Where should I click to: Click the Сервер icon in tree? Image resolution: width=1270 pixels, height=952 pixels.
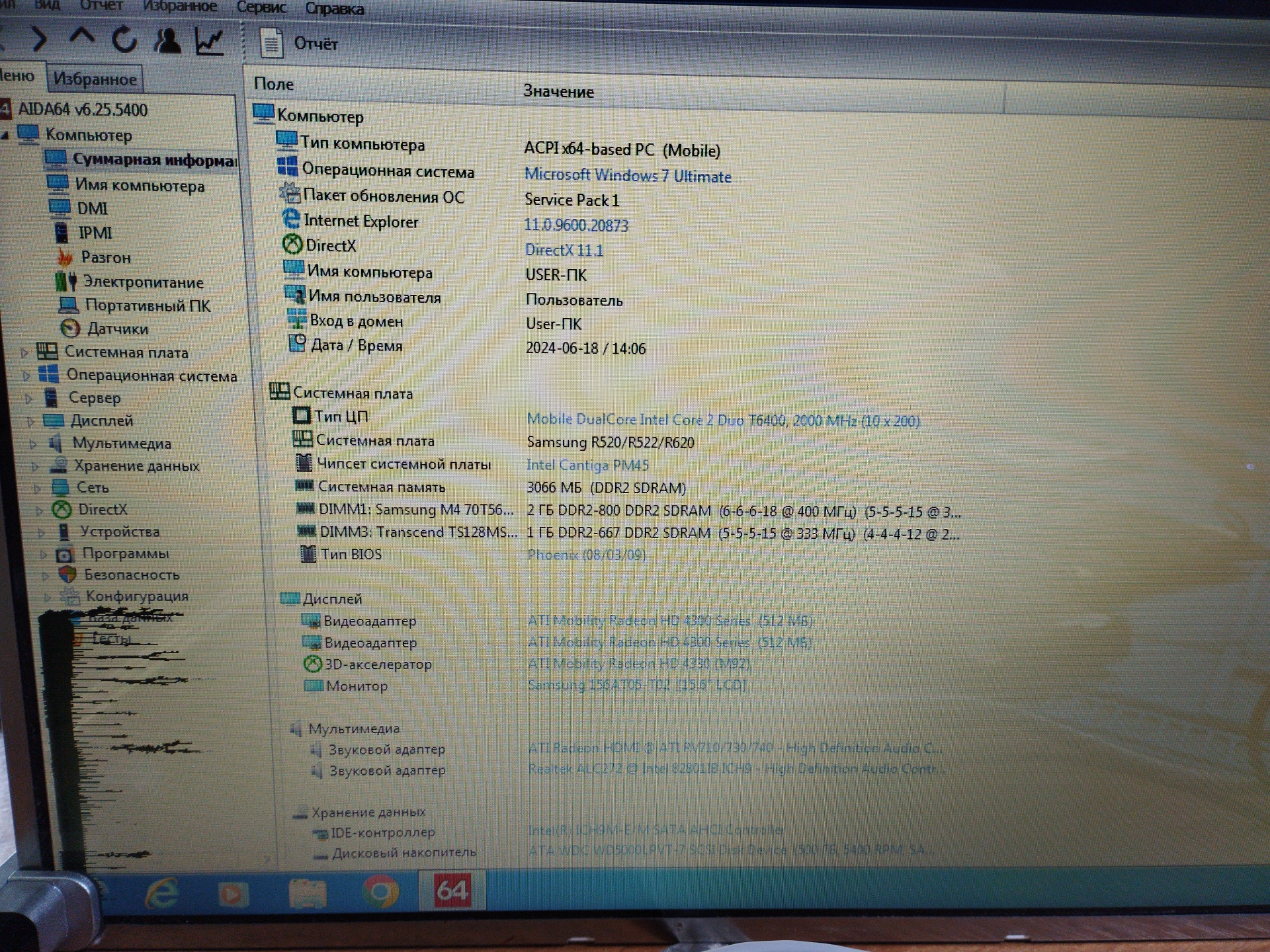(52, 397)
